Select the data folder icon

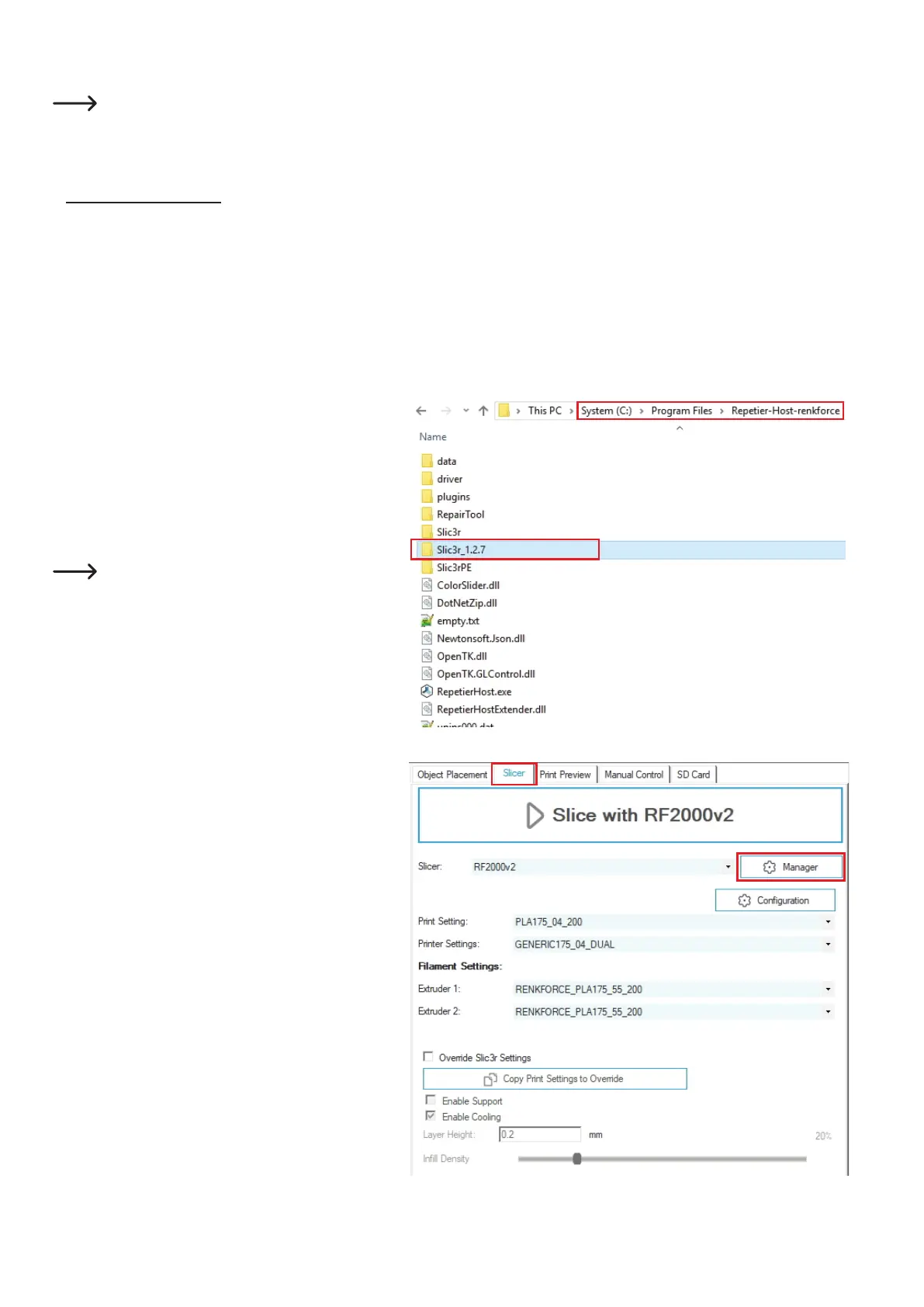coord(427,461)
